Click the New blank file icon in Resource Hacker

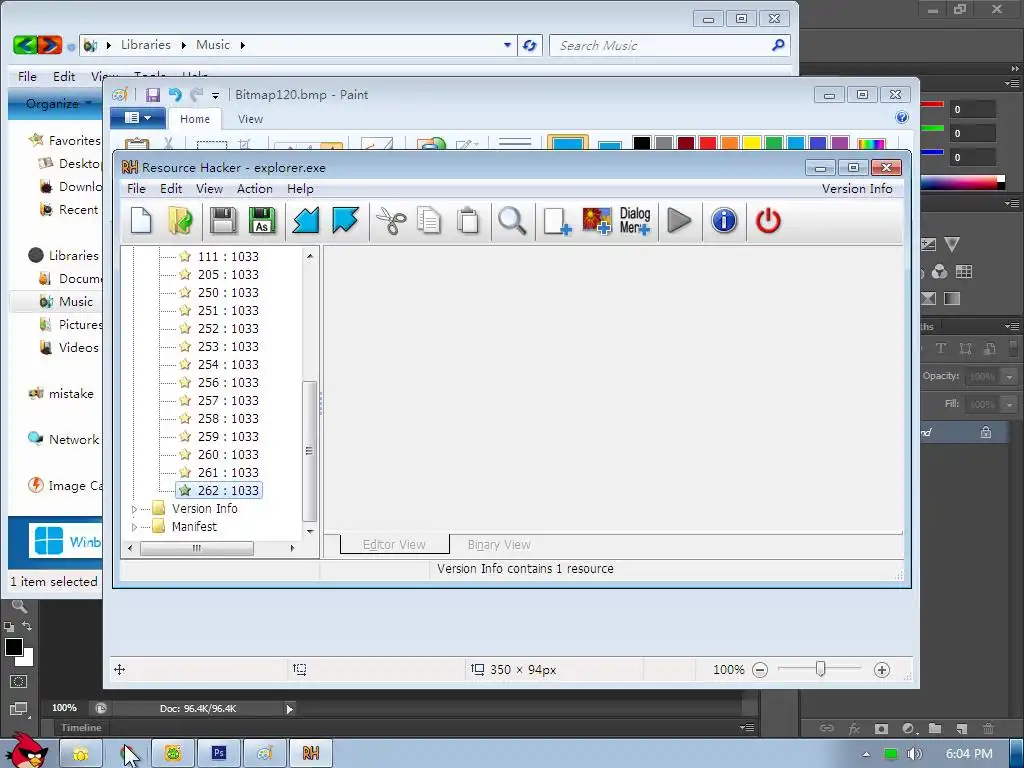pos(141,221)
